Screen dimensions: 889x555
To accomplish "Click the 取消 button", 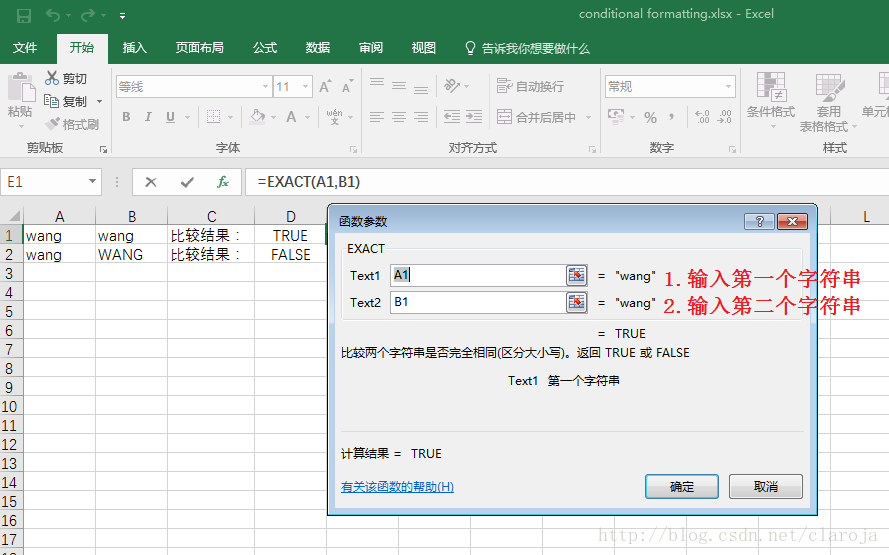I will 765,486.
